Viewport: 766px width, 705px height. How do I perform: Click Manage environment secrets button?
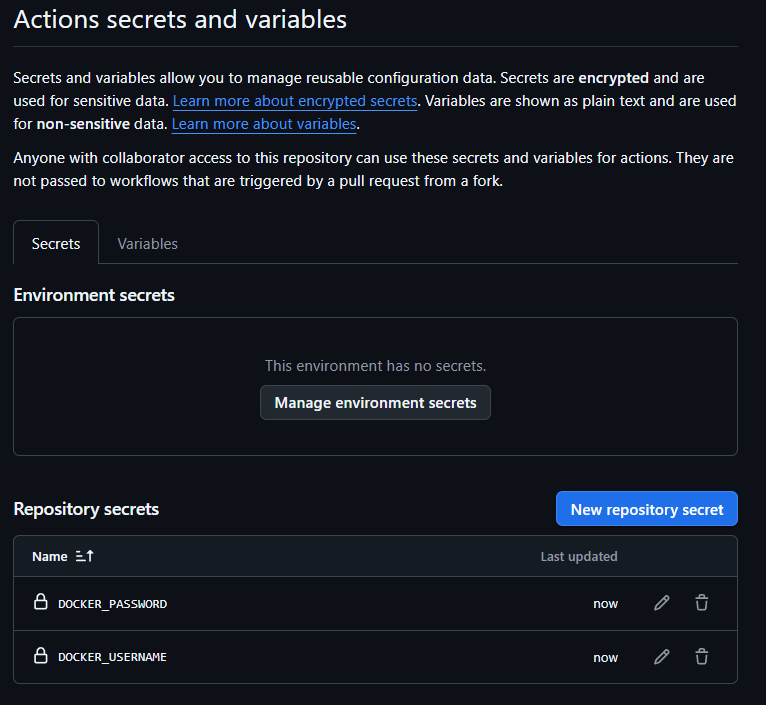point(375,403)
